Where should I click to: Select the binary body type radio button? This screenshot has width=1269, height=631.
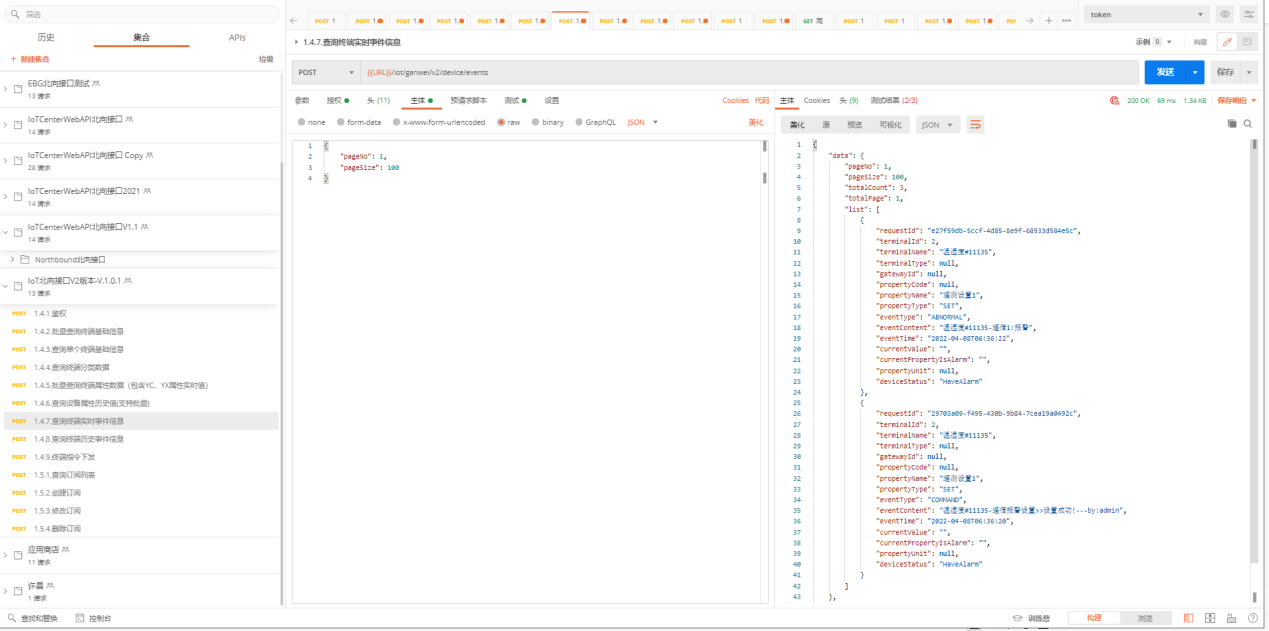(x=535, y=122)
